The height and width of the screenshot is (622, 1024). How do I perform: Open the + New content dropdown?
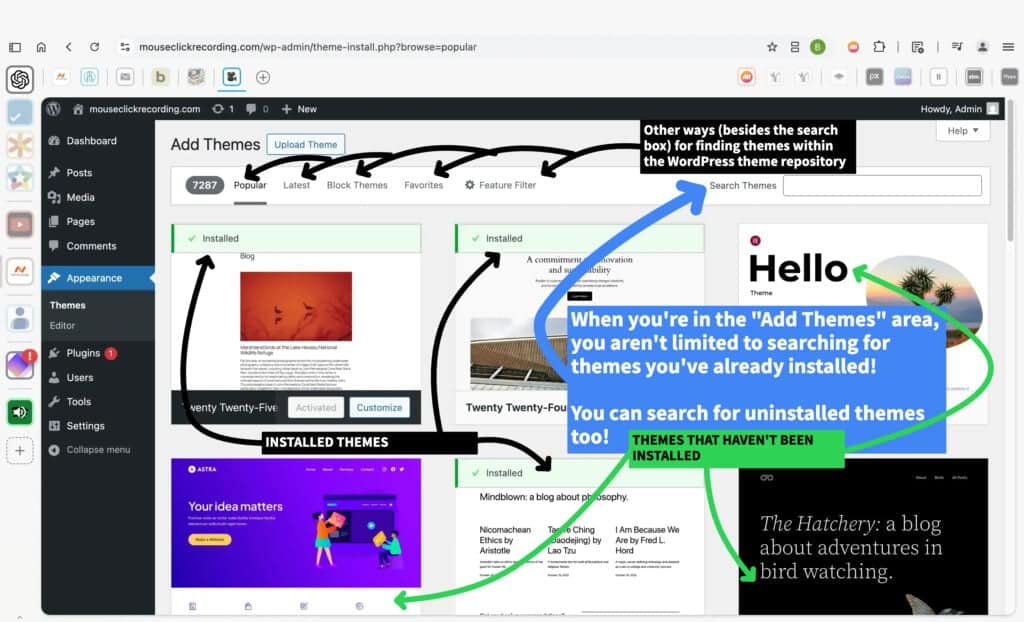click(298, 109)
